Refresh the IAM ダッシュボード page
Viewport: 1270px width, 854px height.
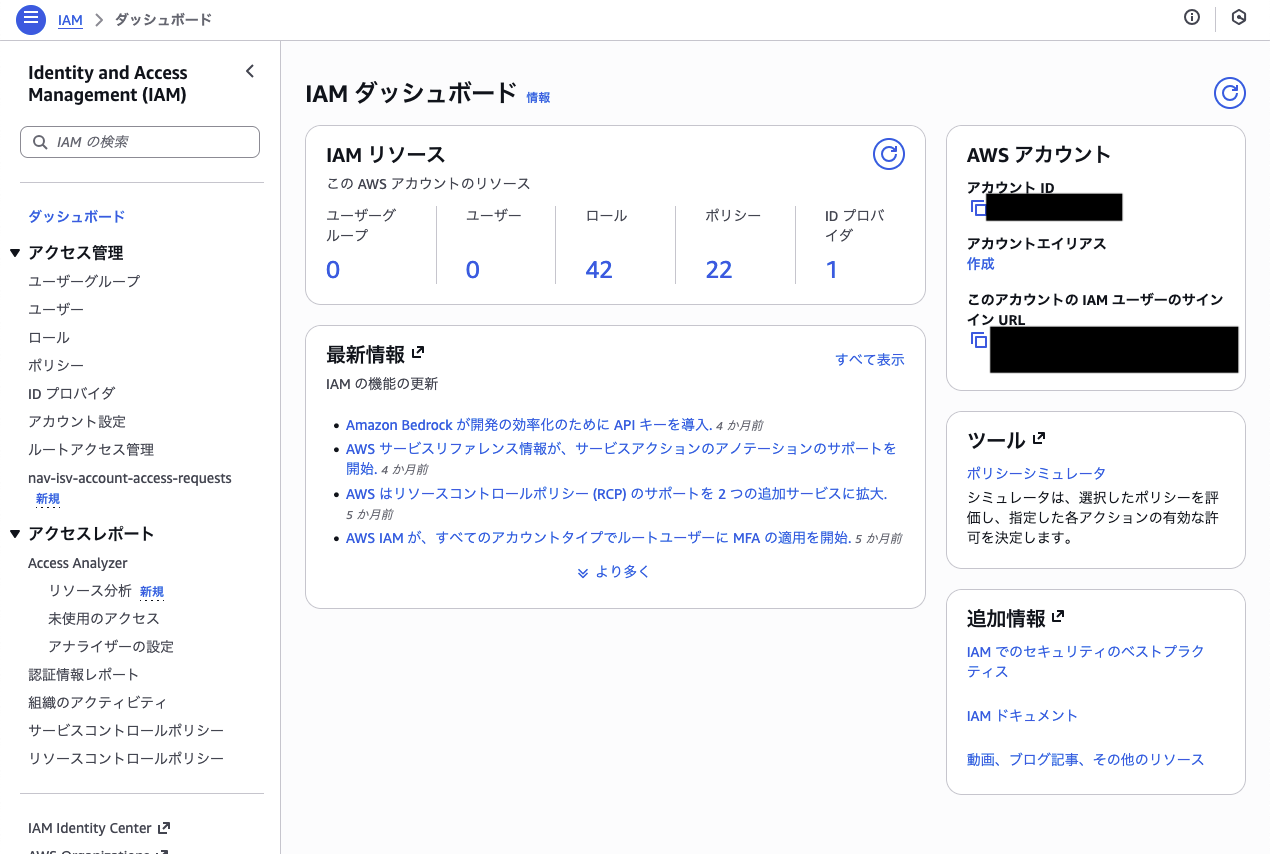1229,93
